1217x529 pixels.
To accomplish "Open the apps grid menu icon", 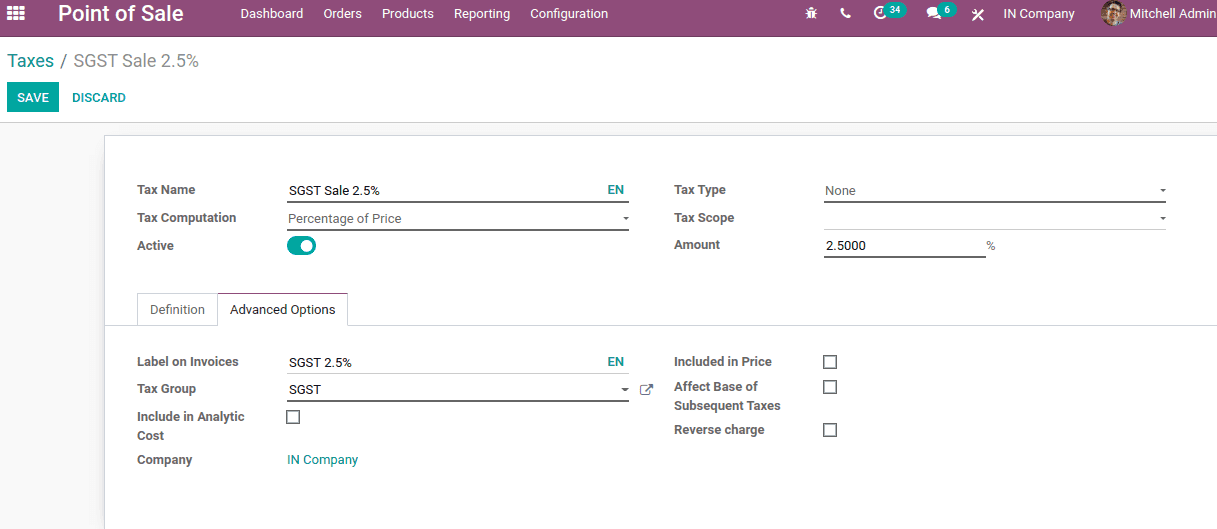I will coord(16,14).
